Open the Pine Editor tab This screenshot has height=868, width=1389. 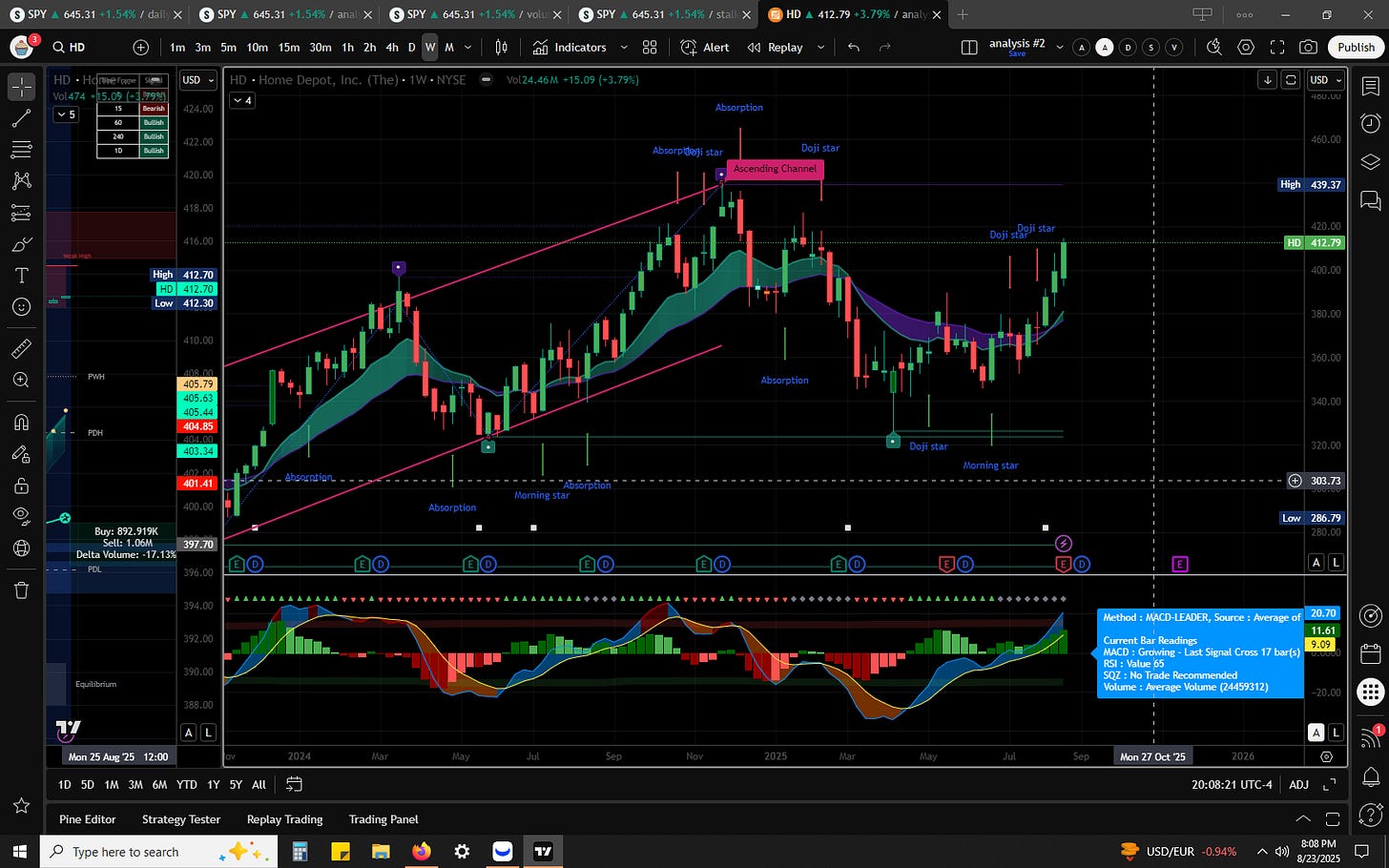click(x=87, y=819)
